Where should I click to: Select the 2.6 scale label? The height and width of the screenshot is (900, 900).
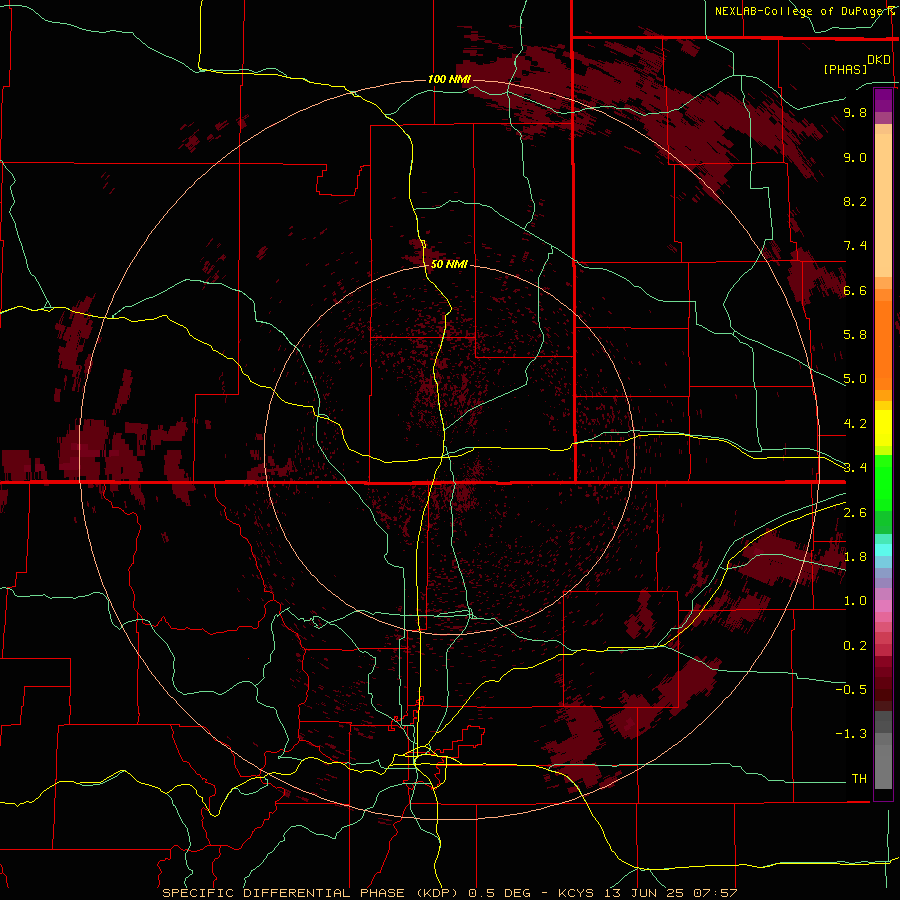855,513
